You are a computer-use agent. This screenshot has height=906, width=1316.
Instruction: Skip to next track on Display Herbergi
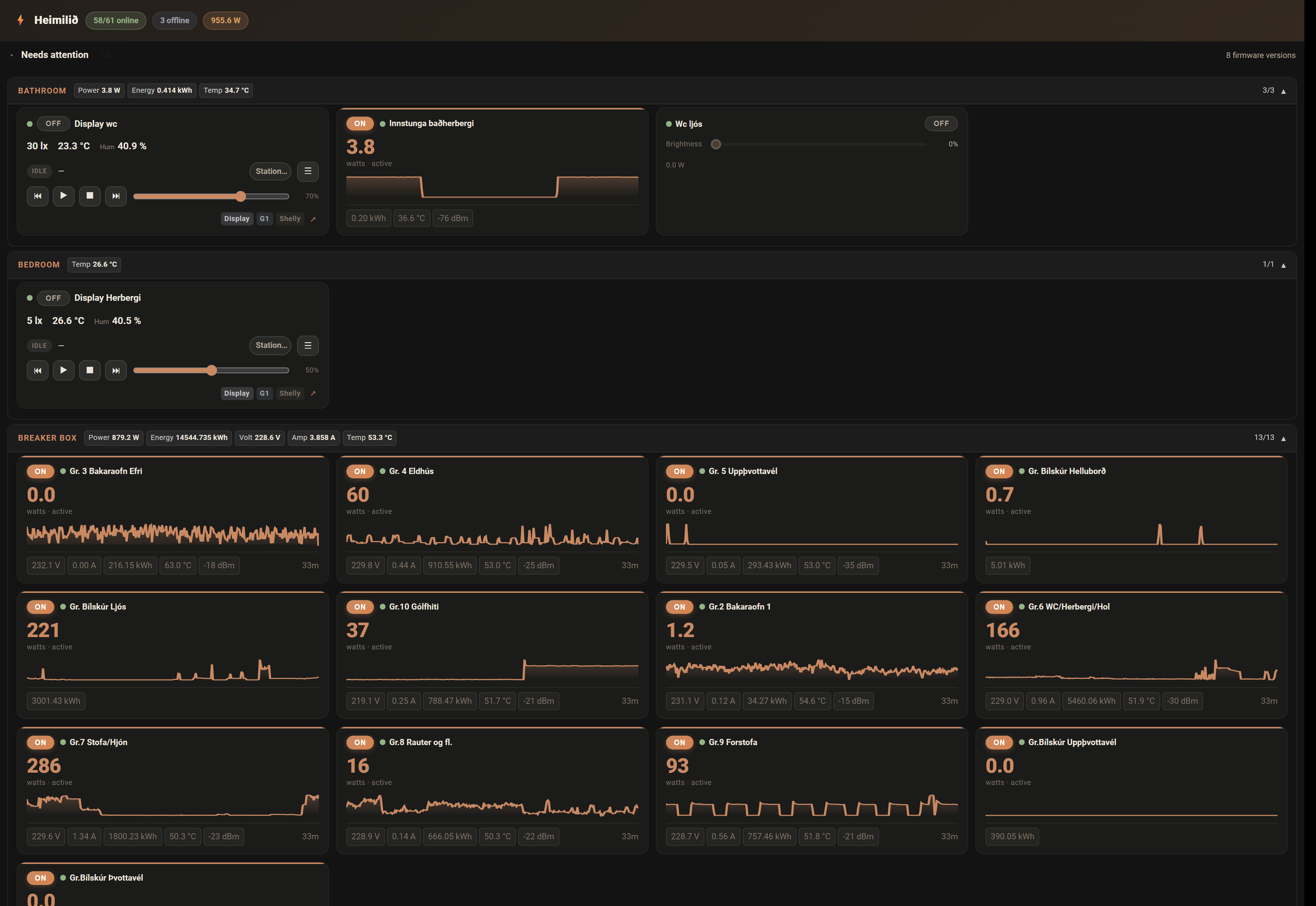tap(116, 370)
